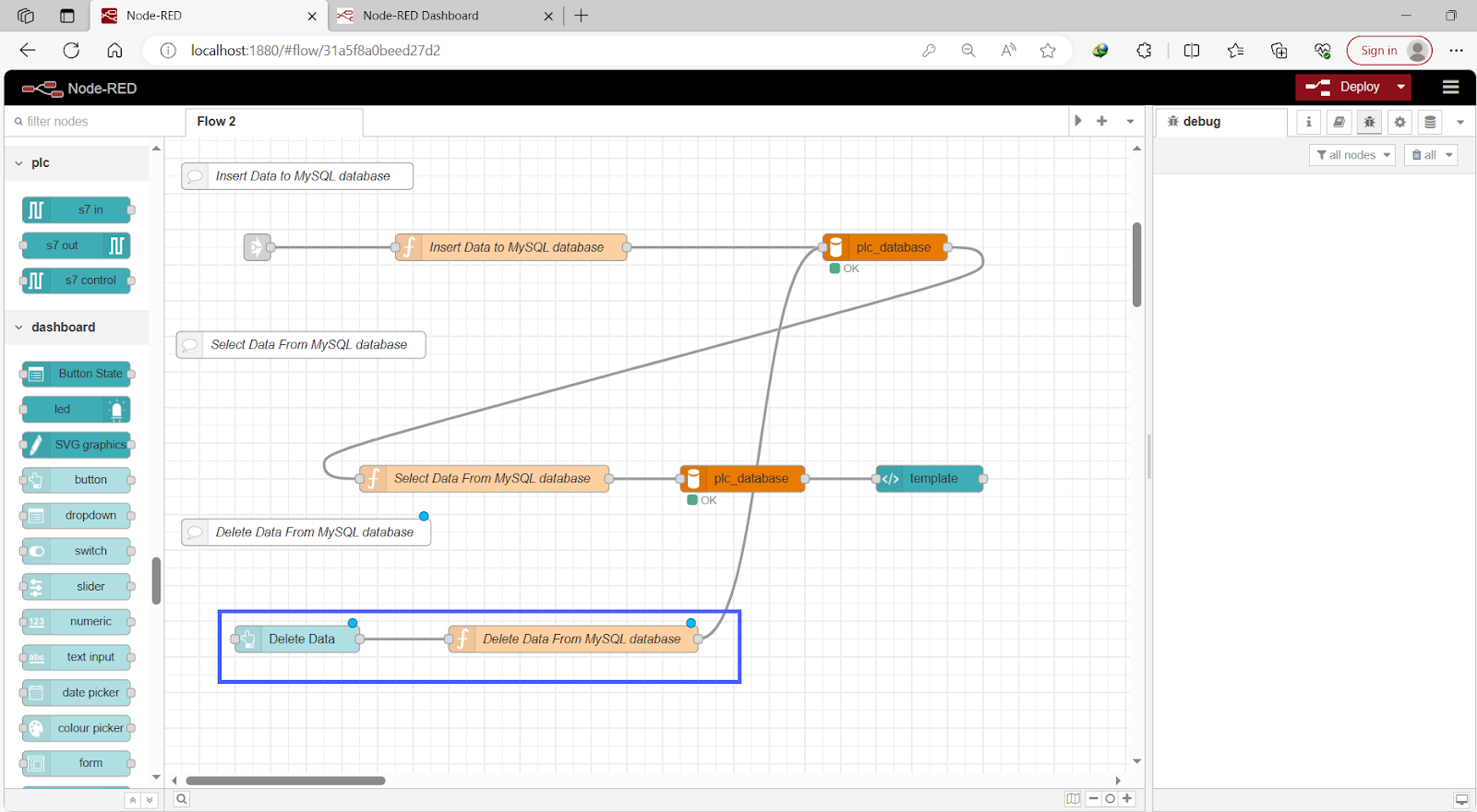
Task: Select the s7 in palette node
Action: pos(77,210)
